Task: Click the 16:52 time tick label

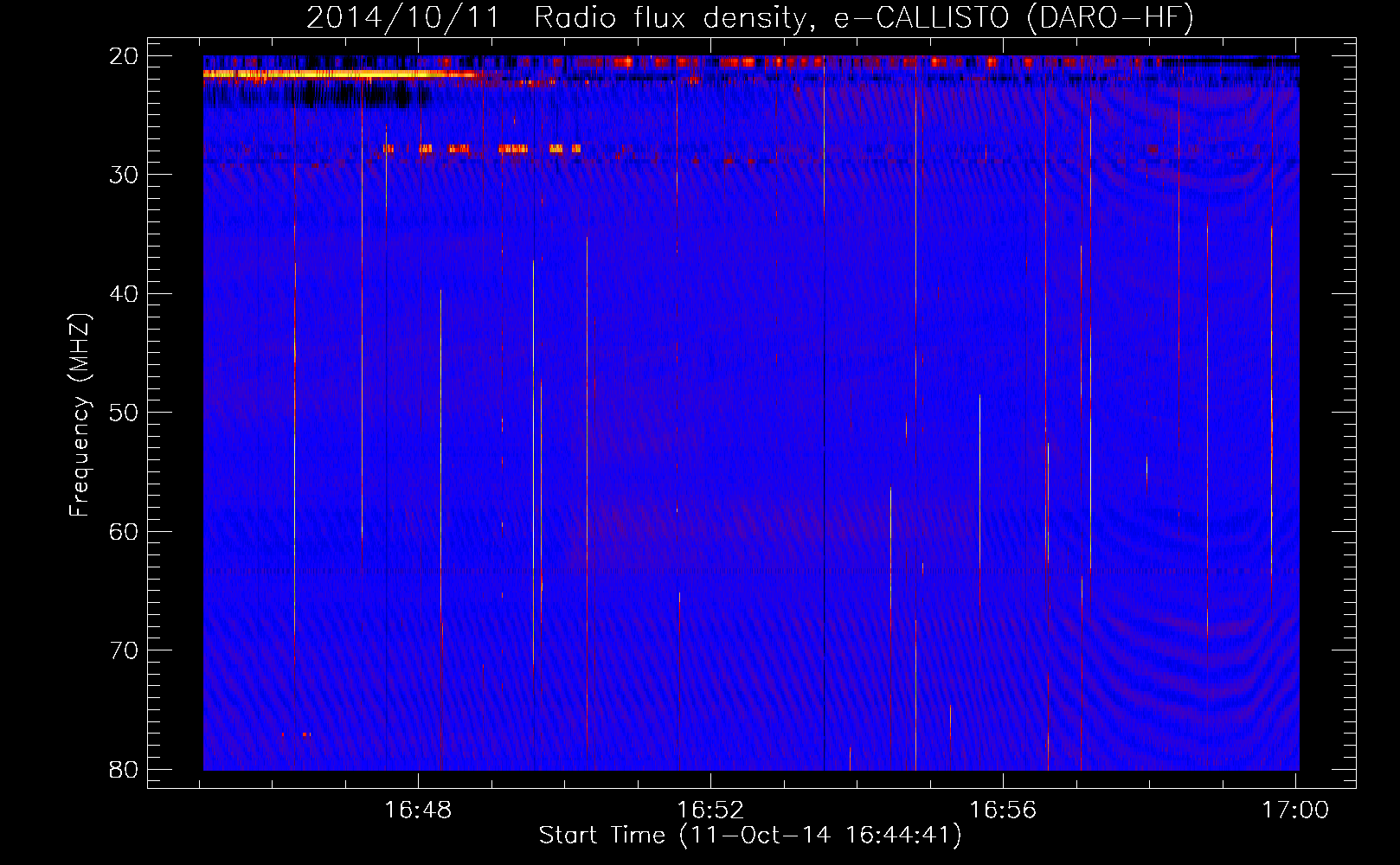Action: click(x=710, y=811)
